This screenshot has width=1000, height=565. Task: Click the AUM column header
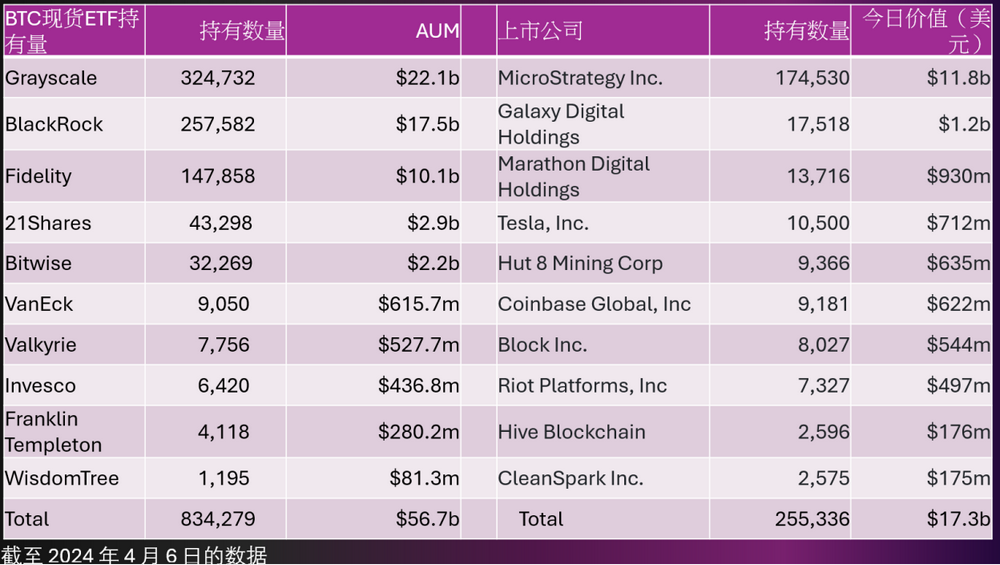click(437, 31)
